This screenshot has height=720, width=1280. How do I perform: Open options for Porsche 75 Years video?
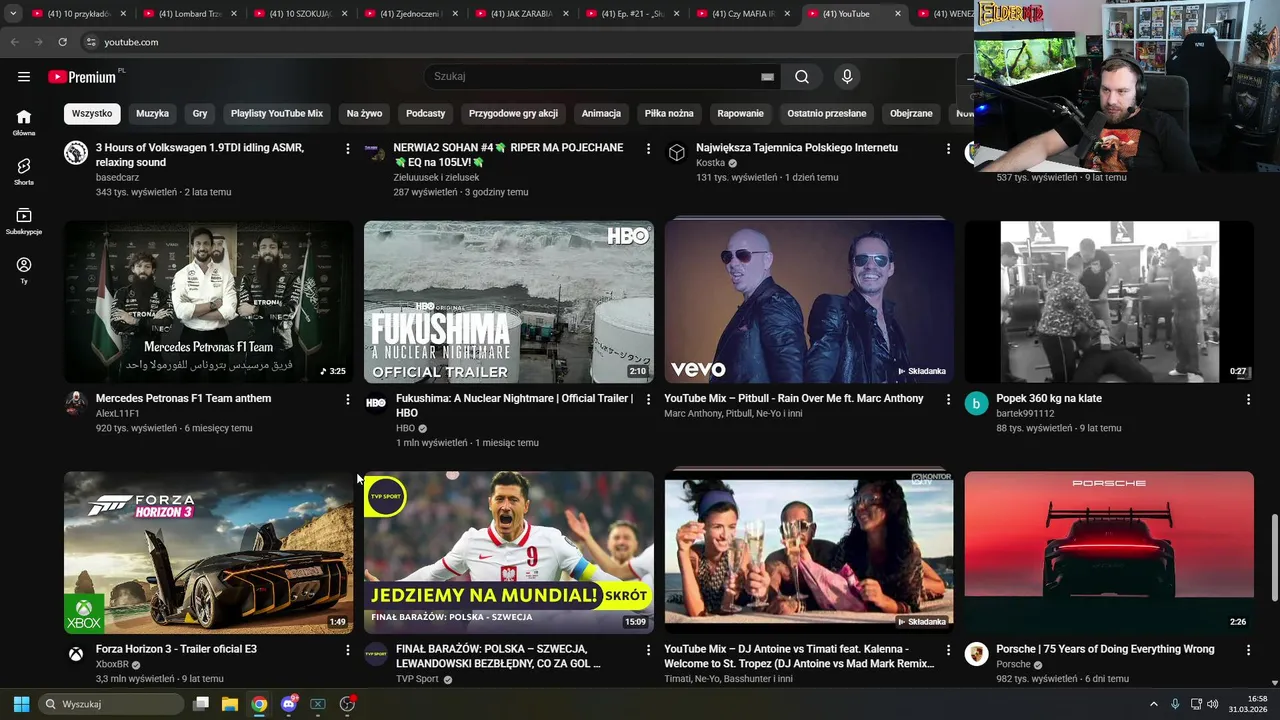click(1248, 650)
